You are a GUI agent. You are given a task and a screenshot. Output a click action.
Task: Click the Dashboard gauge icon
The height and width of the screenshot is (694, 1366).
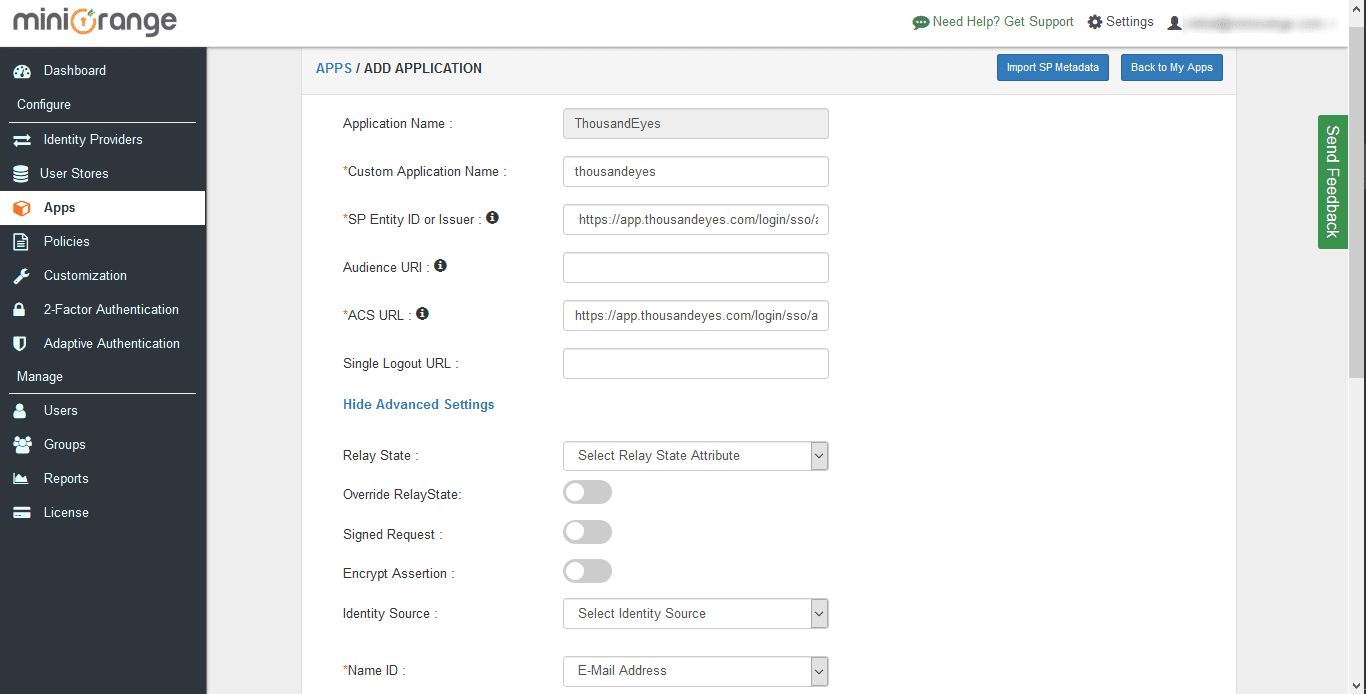(x=22, y=71)
